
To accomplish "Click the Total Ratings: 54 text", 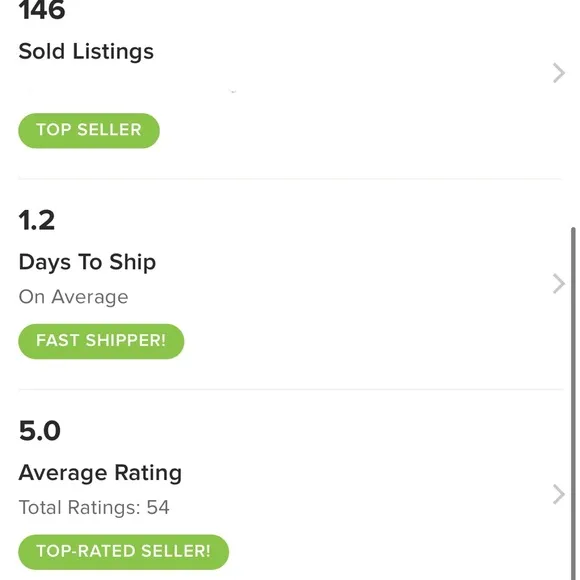I will (94, 507).
